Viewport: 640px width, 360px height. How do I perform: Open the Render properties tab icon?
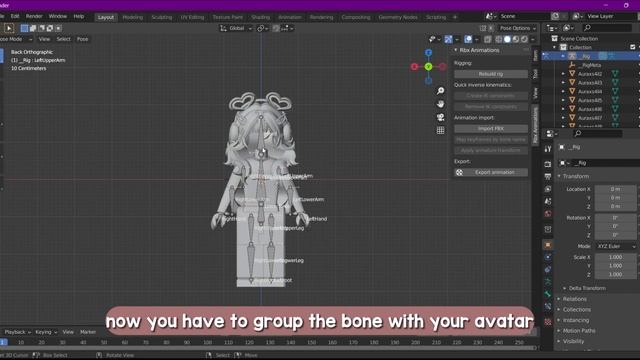point(548,164)
